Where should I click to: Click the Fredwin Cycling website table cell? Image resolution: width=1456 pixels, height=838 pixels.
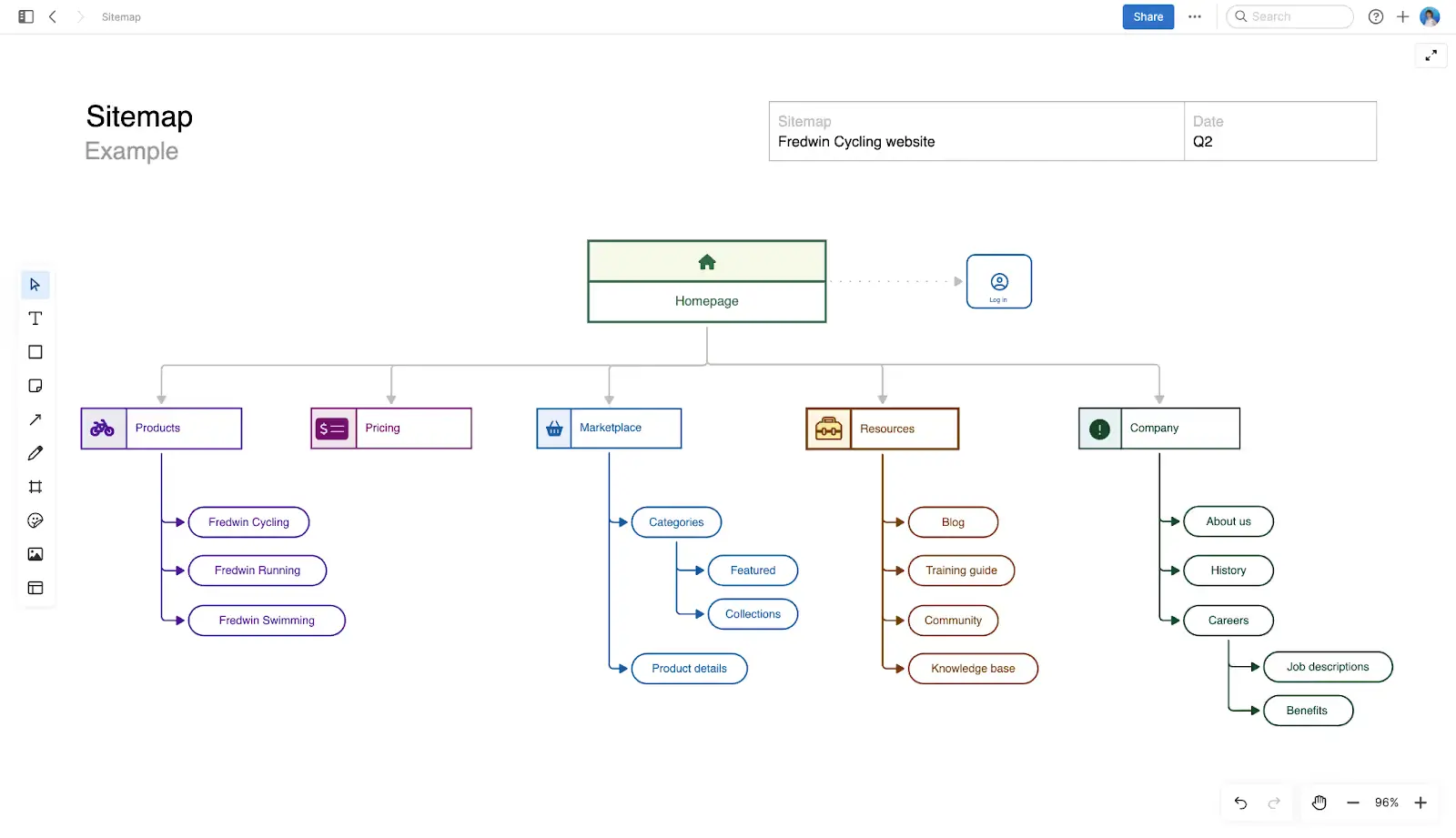coord(976,131)
